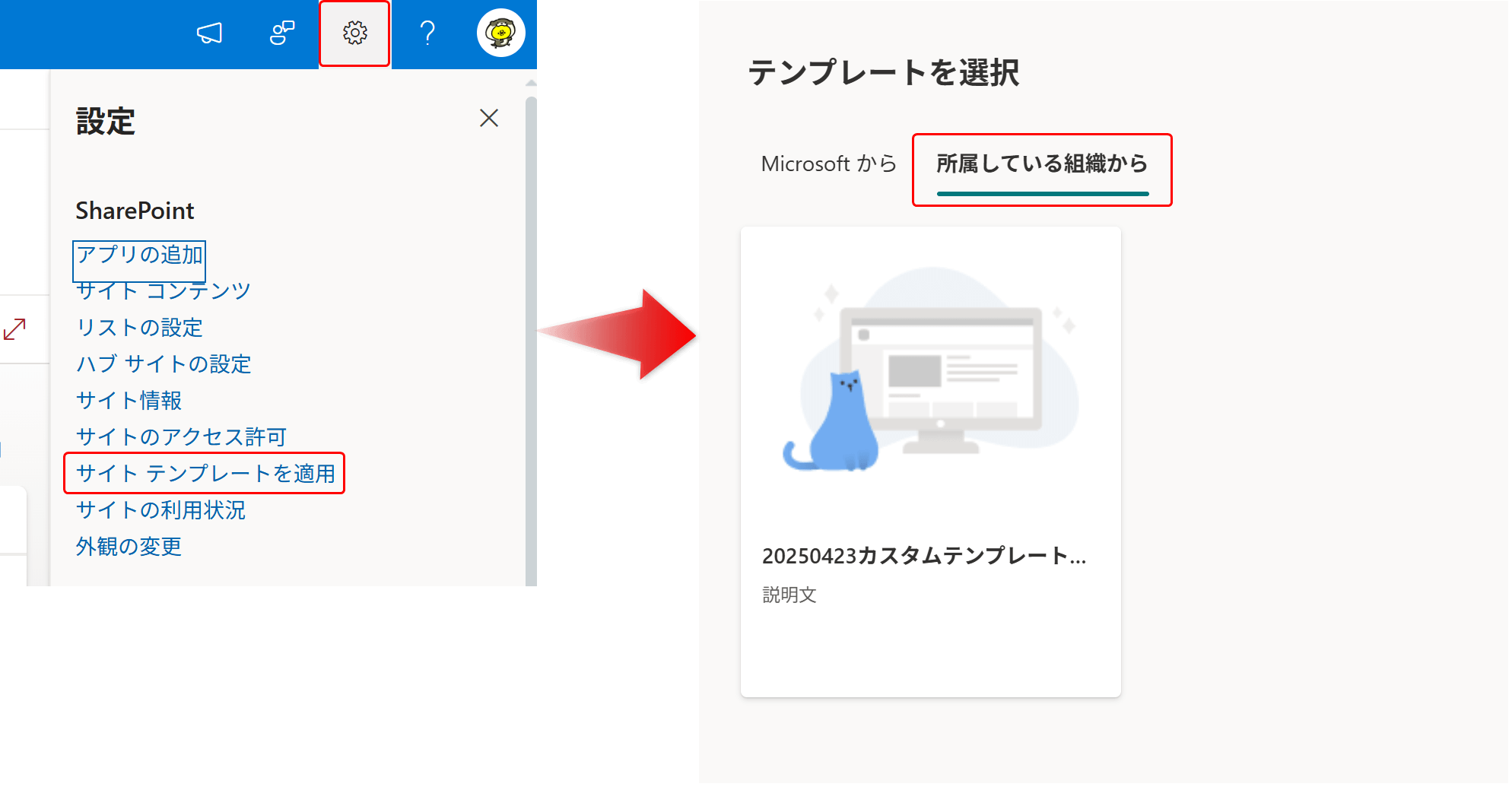Switch to the Microsoft から tab

(828, 164)
